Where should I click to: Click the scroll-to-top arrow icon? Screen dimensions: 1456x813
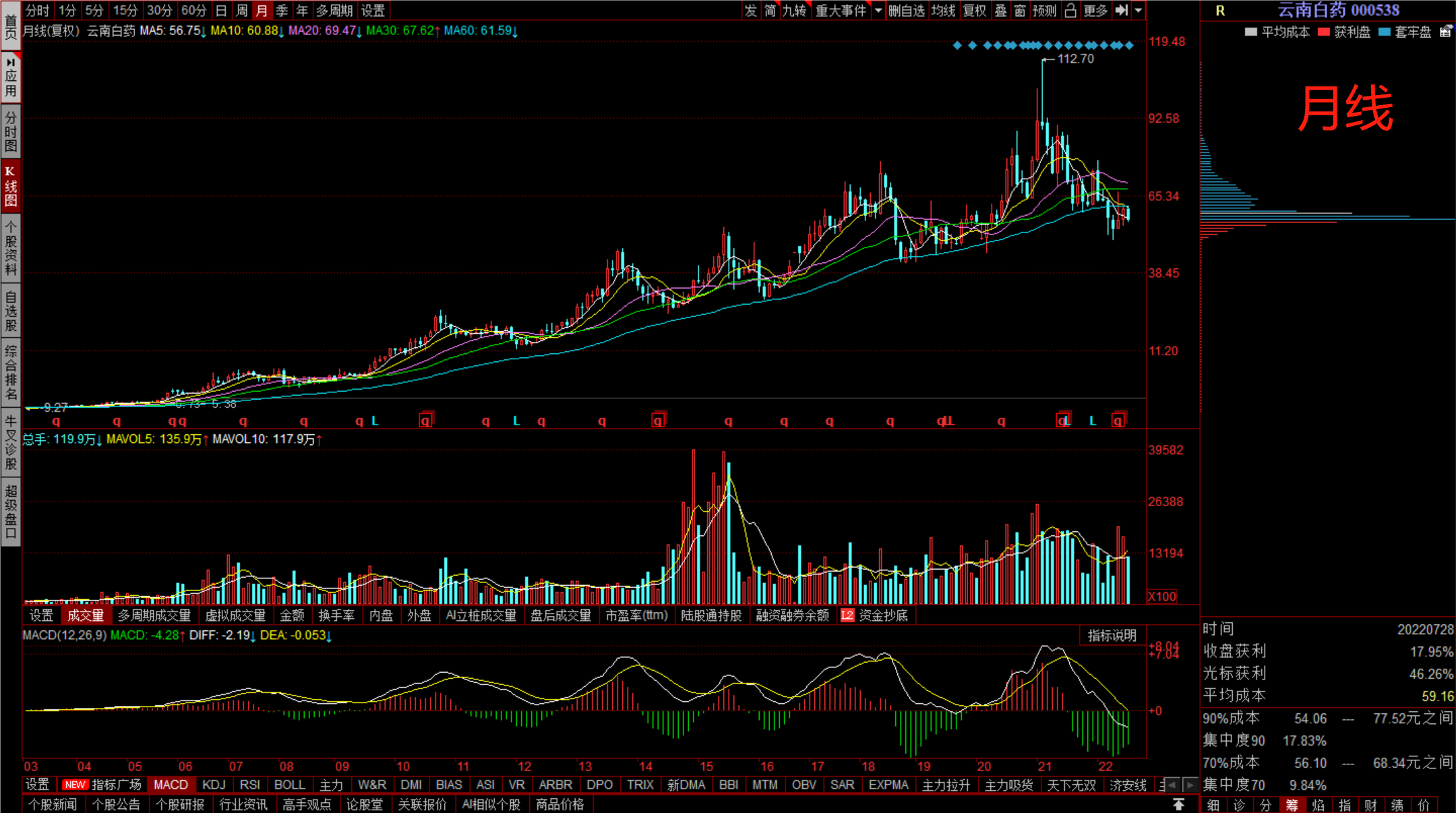[x=1178, y=804]
